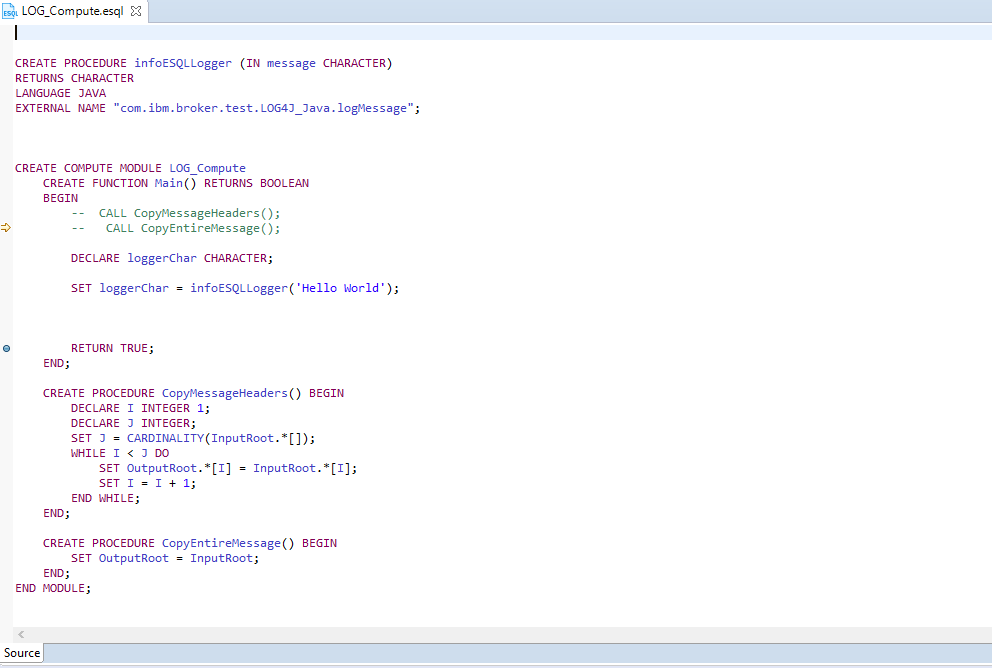
Task: Click the left arrow of horizontal scrollbar
Action: point(21,634)
